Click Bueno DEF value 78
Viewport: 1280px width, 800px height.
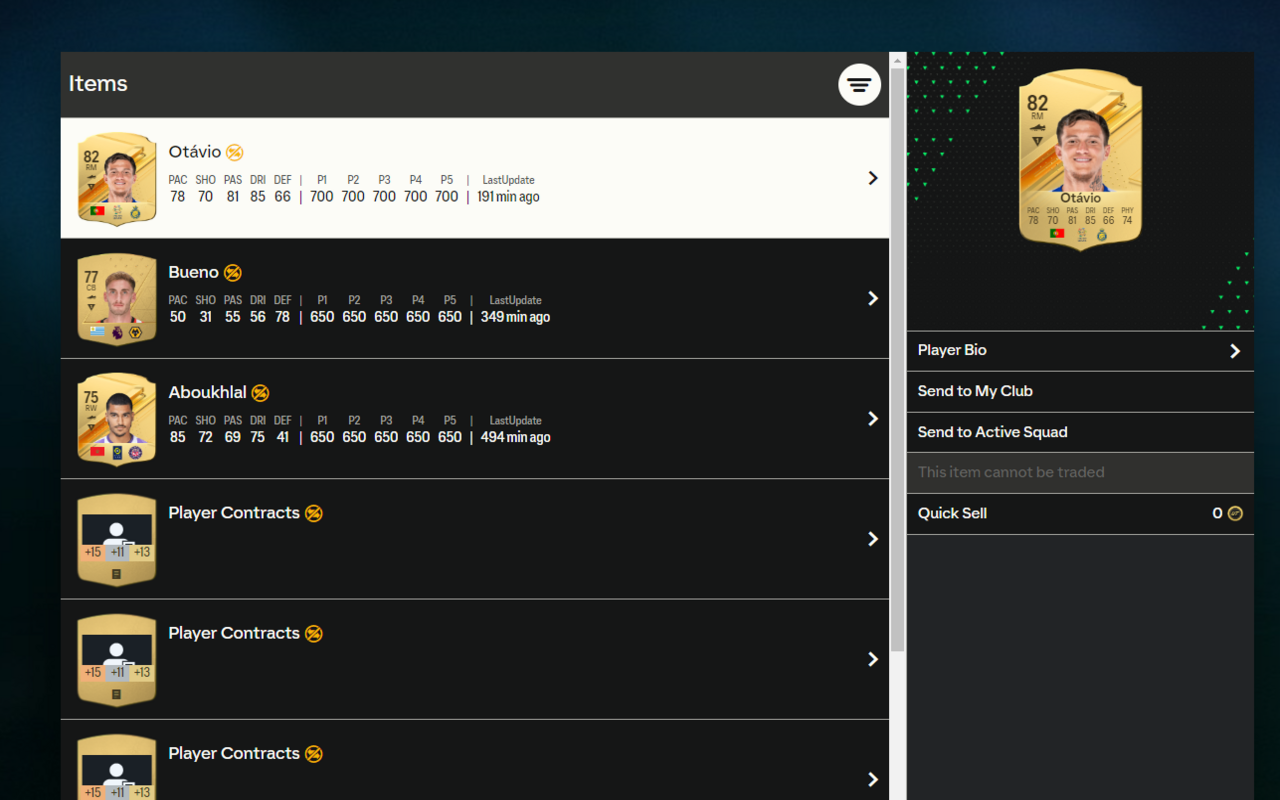[282, 317]
